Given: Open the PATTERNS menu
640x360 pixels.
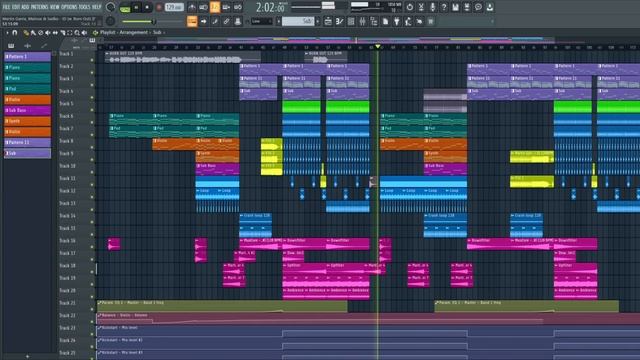Looking at the screenshot, I should click(40, 7).
